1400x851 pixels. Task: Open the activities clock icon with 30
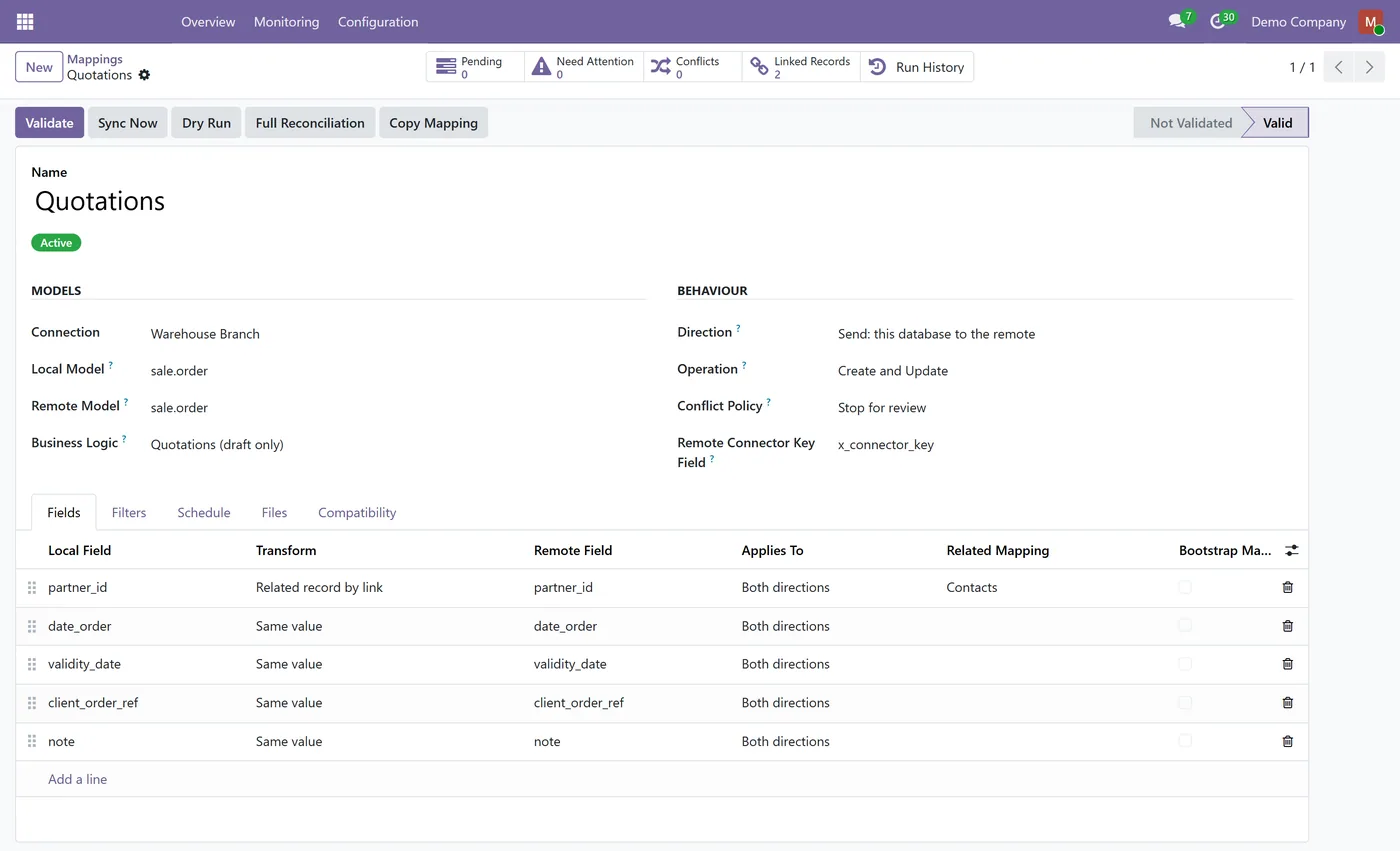pyautogui.click(x=1221, y=21)
